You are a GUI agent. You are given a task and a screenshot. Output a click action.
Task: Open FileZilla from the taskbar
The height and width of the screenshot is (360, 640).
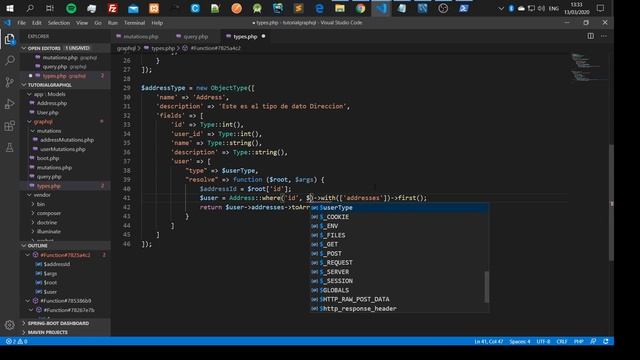pyautogui.click(x=113, y=8)
